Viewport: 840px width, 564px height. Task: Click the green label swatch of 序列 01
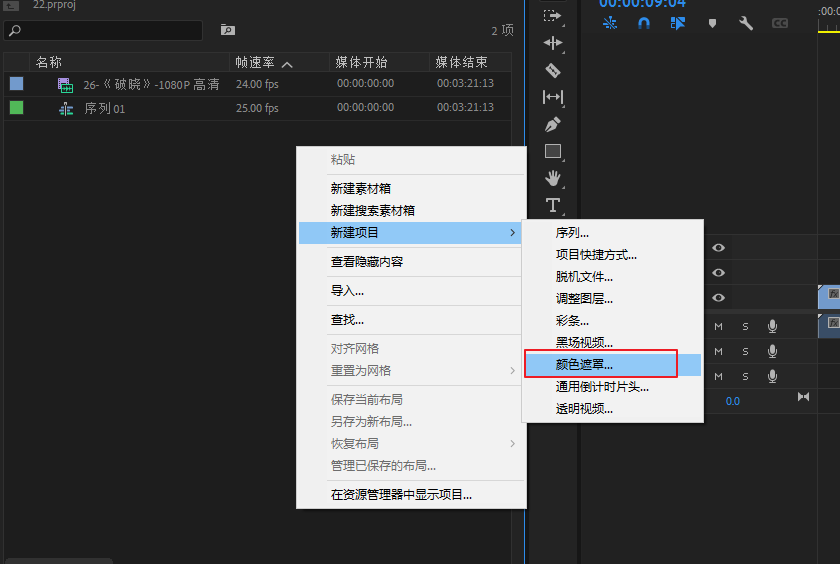click(16, 108)
